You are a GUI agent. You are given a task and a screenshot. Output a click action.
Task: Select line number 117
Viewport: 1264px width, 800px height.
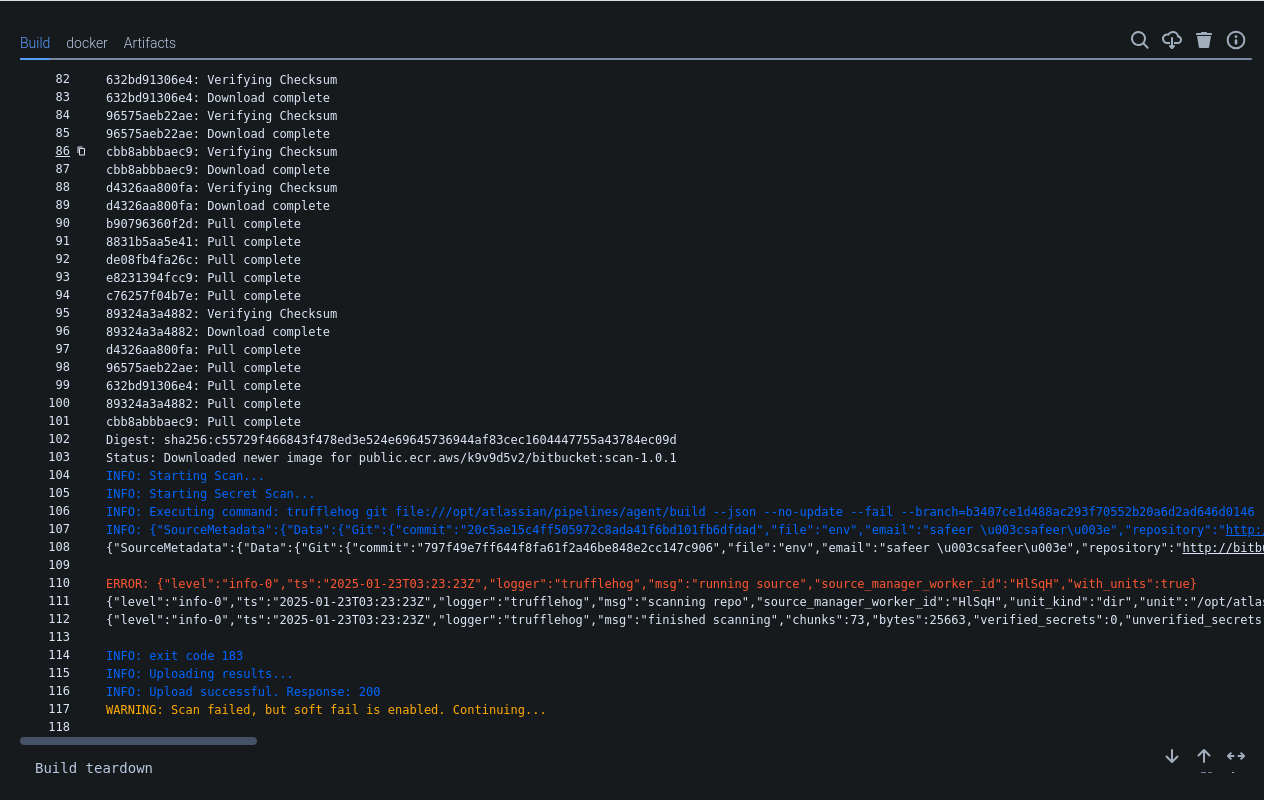tap(59, 710)
